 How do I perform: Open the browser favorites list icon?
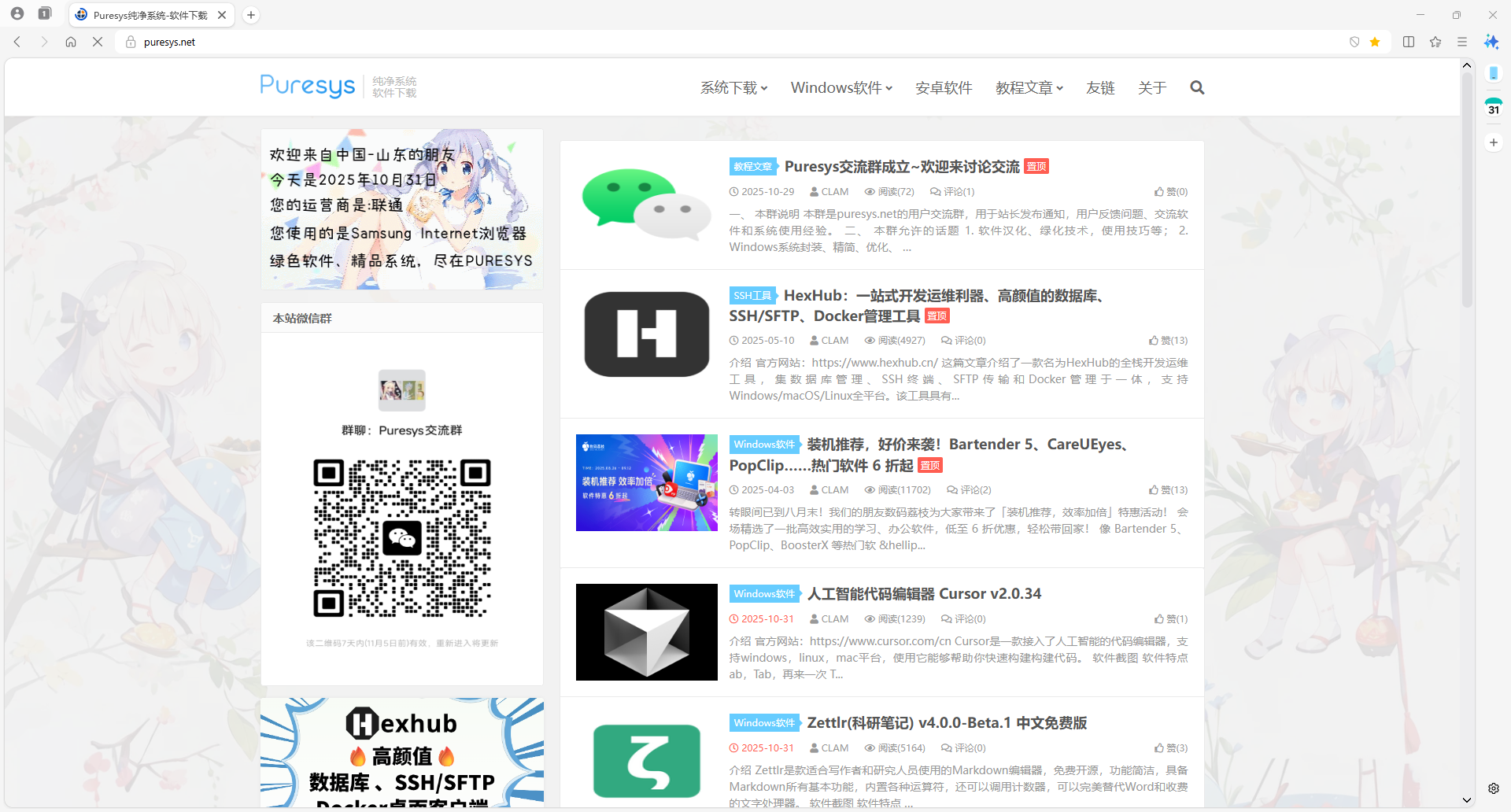pos(1435,42)
